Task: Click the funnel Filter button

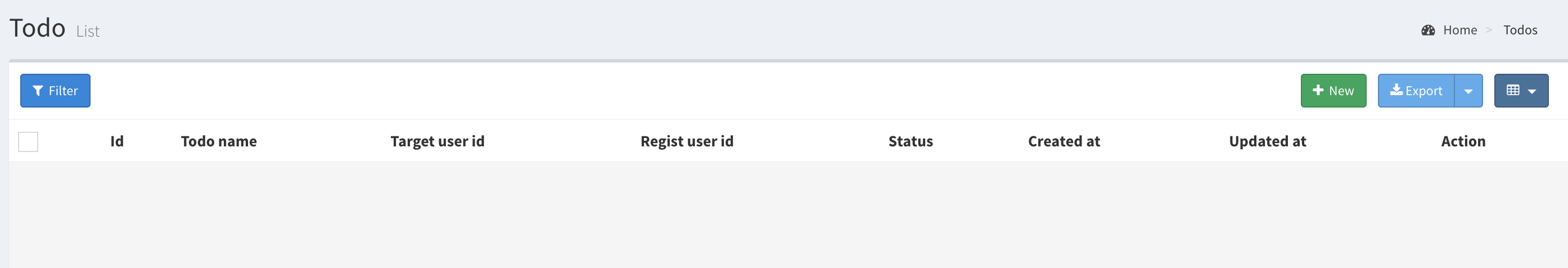Action: coord(55,91)
